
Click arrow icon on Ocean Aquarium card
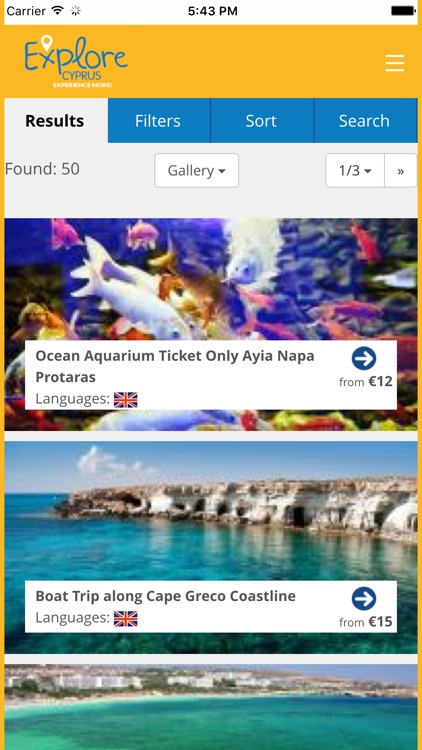(x=364, y=358)
